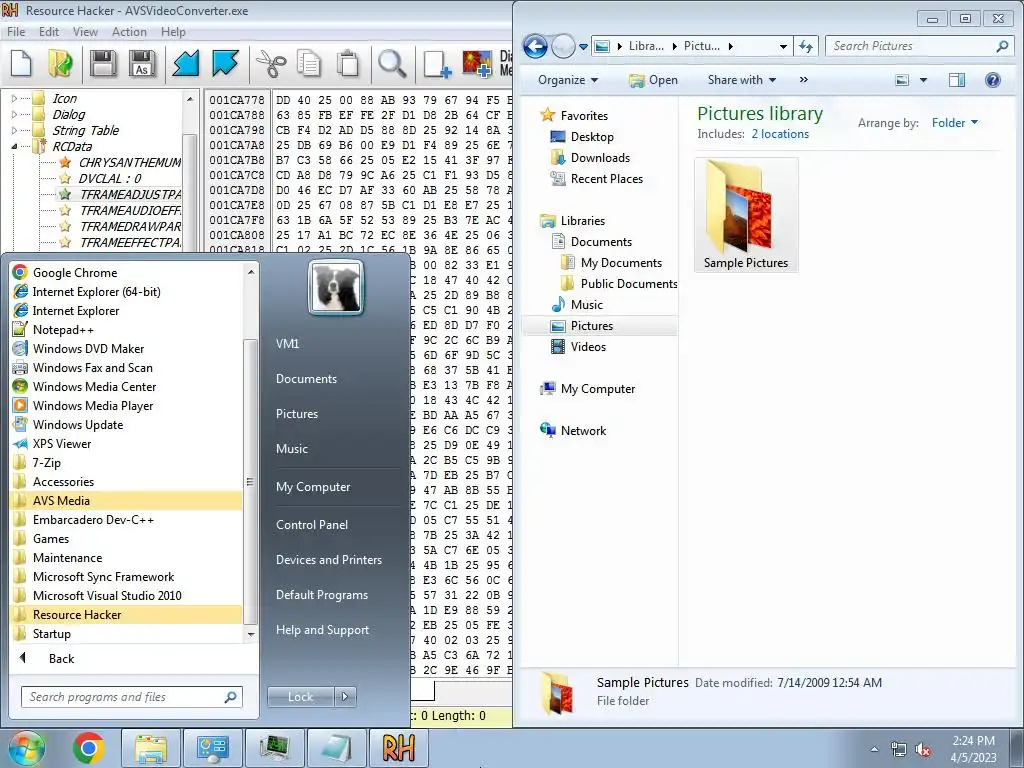Expand the Icon node in resource tree
This screenshot has width=1024, height=768.
coord(14,98)
